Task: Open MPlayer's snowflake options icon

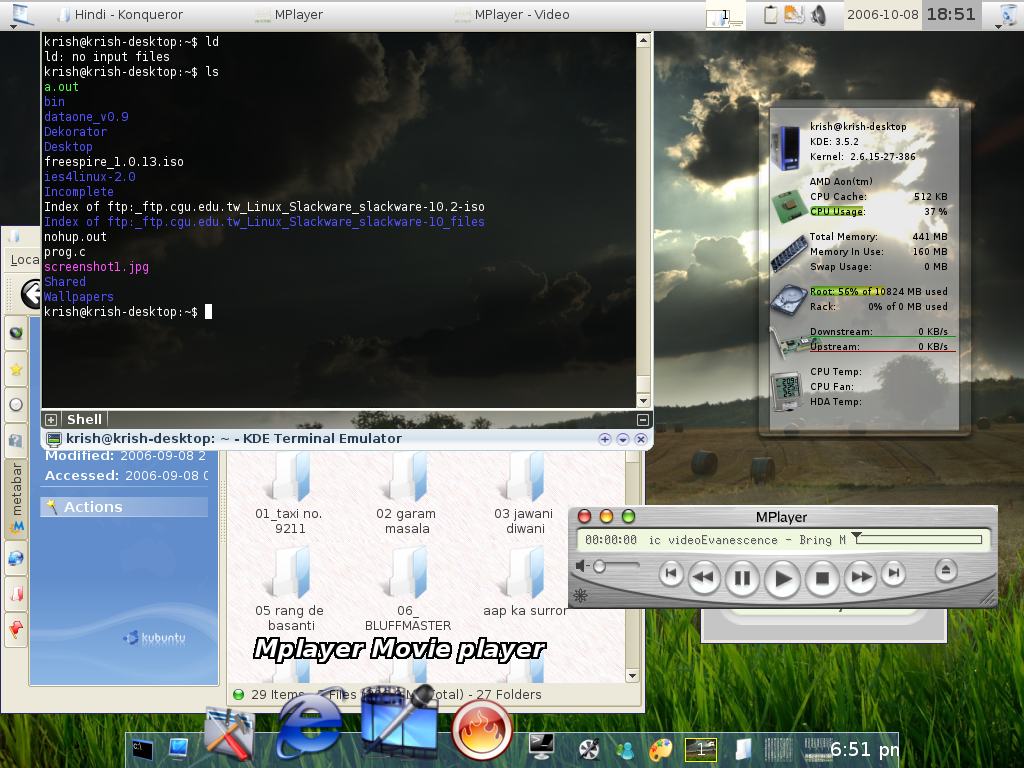Action: tap(580, 595)
